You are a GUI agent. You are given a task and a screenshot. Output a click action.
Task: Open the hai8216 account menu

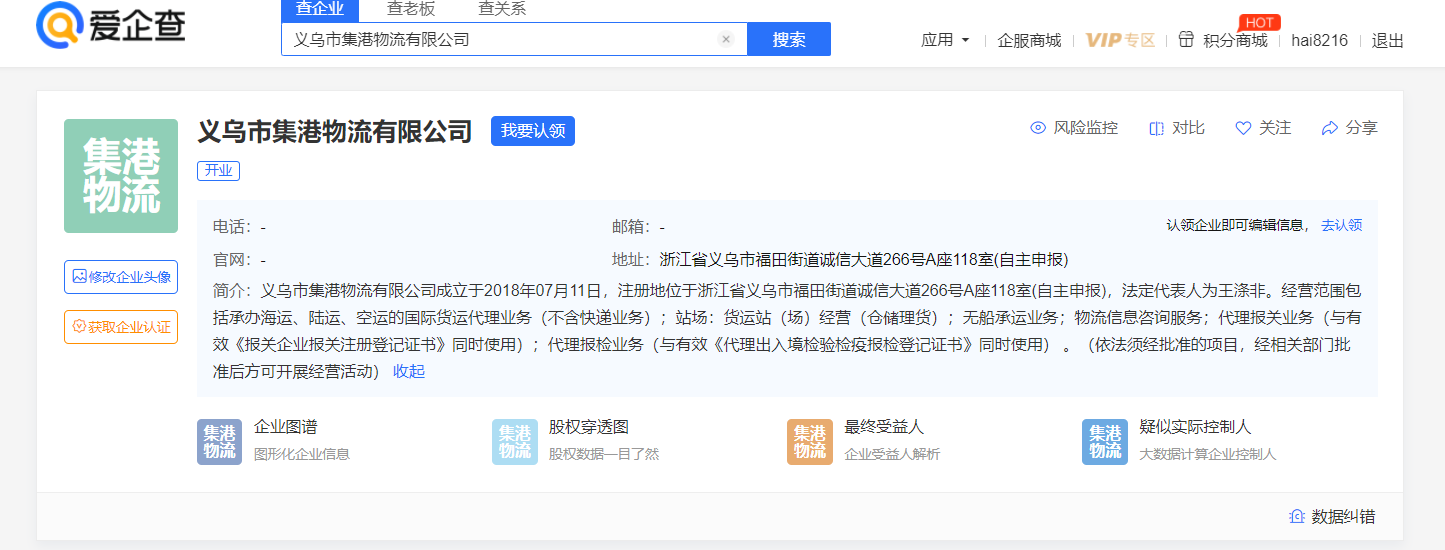[x=1319, y=40]
